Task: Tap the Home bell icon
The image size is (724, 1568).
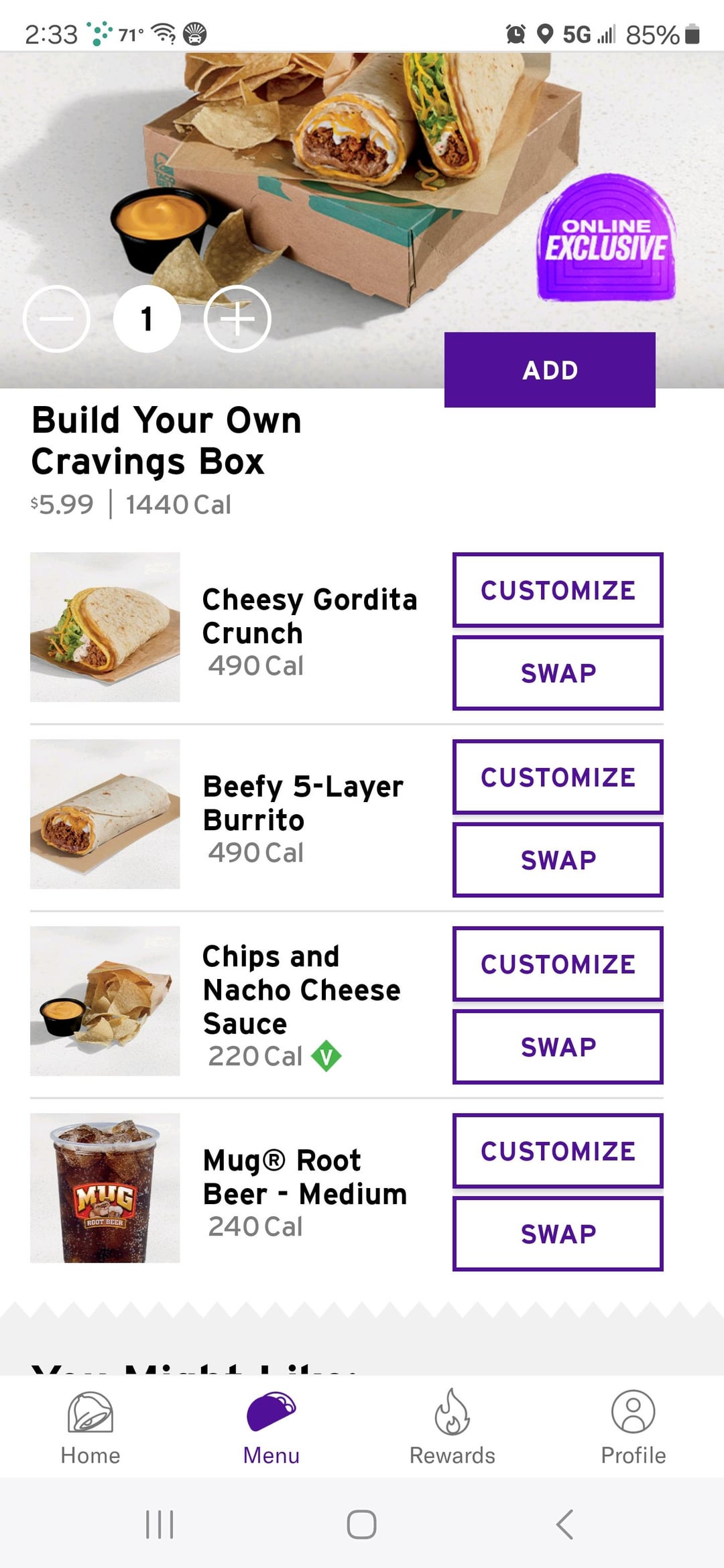Action: [90, 1413]
